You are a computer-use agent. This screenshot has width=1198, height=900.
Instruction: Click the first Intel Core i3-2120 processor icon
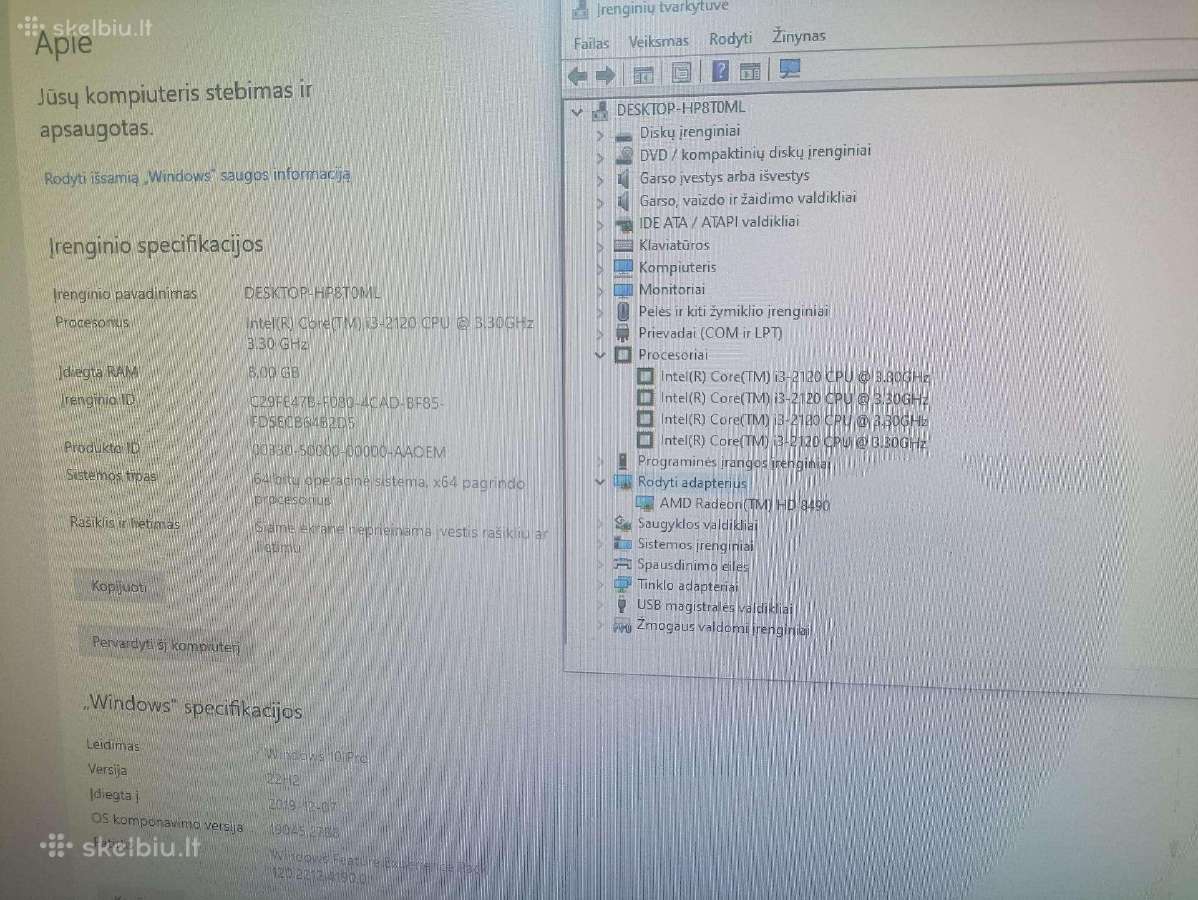646,377
